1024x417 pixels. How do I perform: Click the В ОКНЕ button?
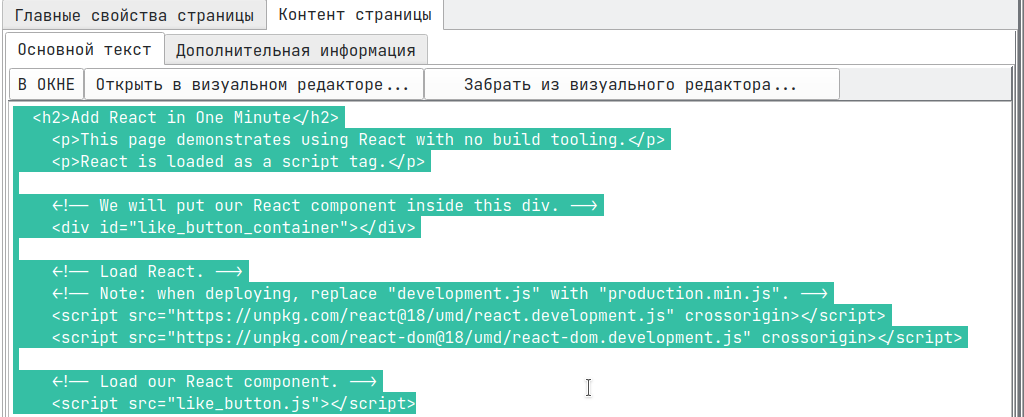pos(46,84)
